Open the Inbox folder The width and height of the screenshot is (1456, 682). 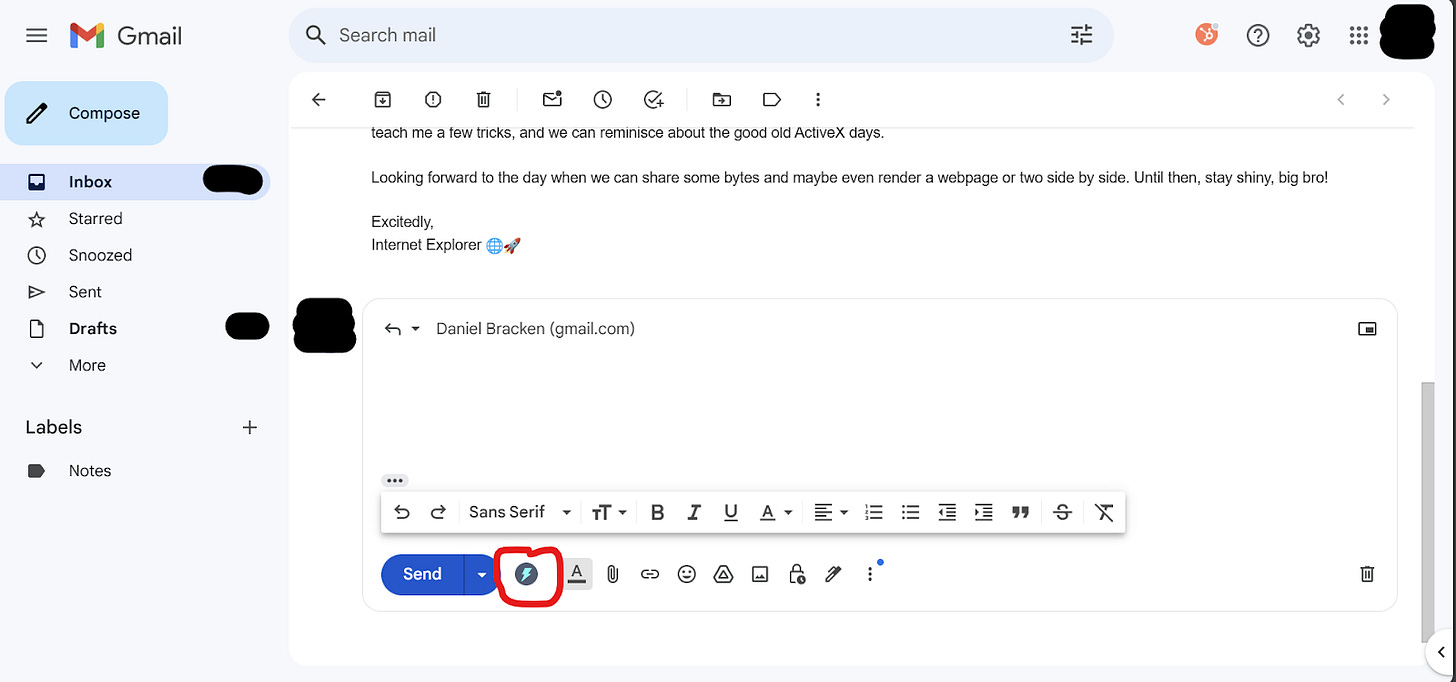click(135, 182)
